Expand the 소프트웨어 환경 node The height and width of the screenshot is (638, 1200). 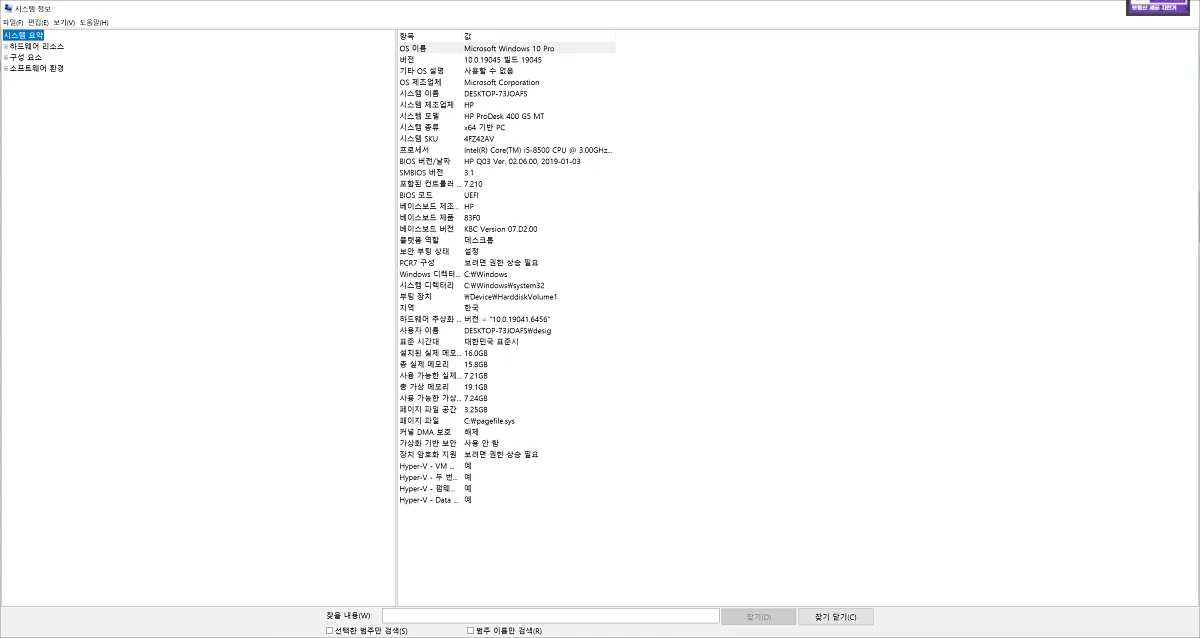pyautogui.click(x=5, y=68)
